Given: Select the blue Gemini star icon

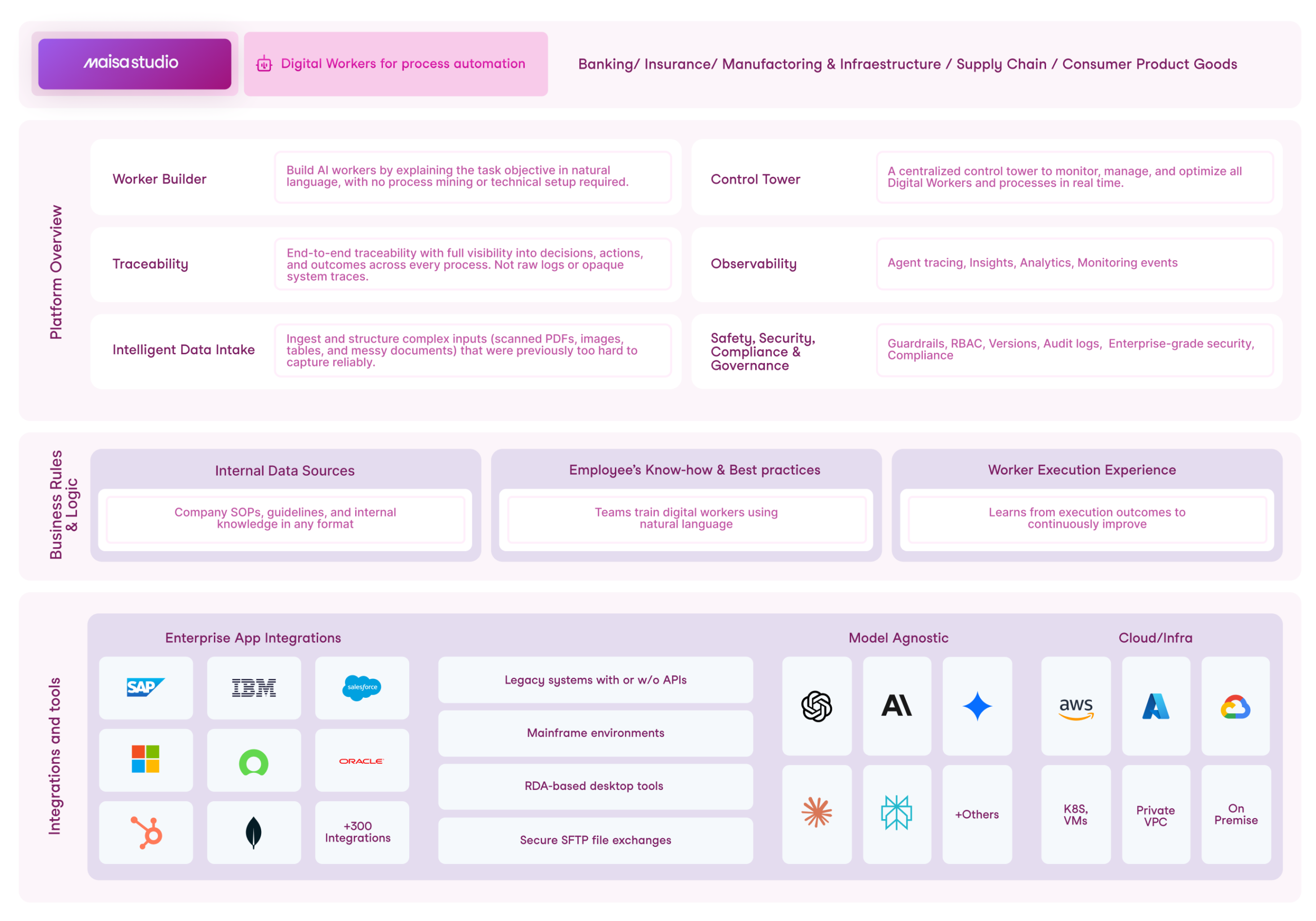Looking at the screenshot, I should click(977, 706).
